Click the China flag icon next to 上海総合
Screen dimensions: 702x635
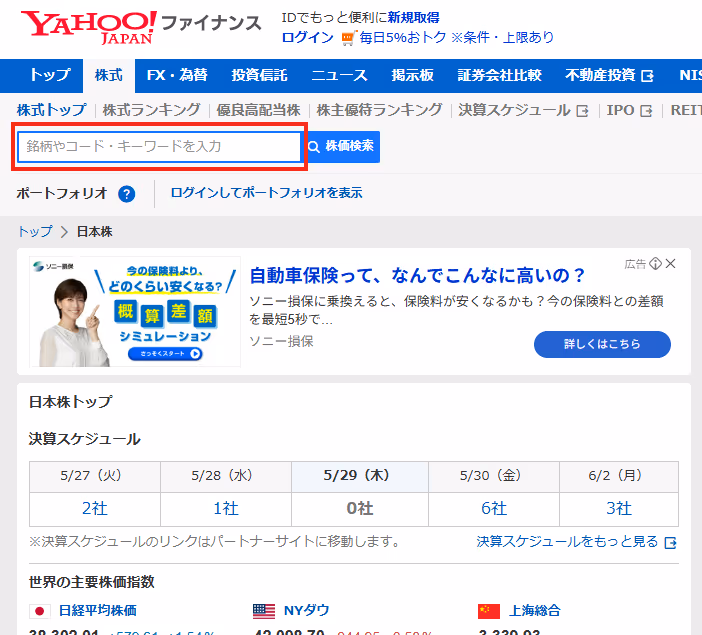(x=488, y=611)
